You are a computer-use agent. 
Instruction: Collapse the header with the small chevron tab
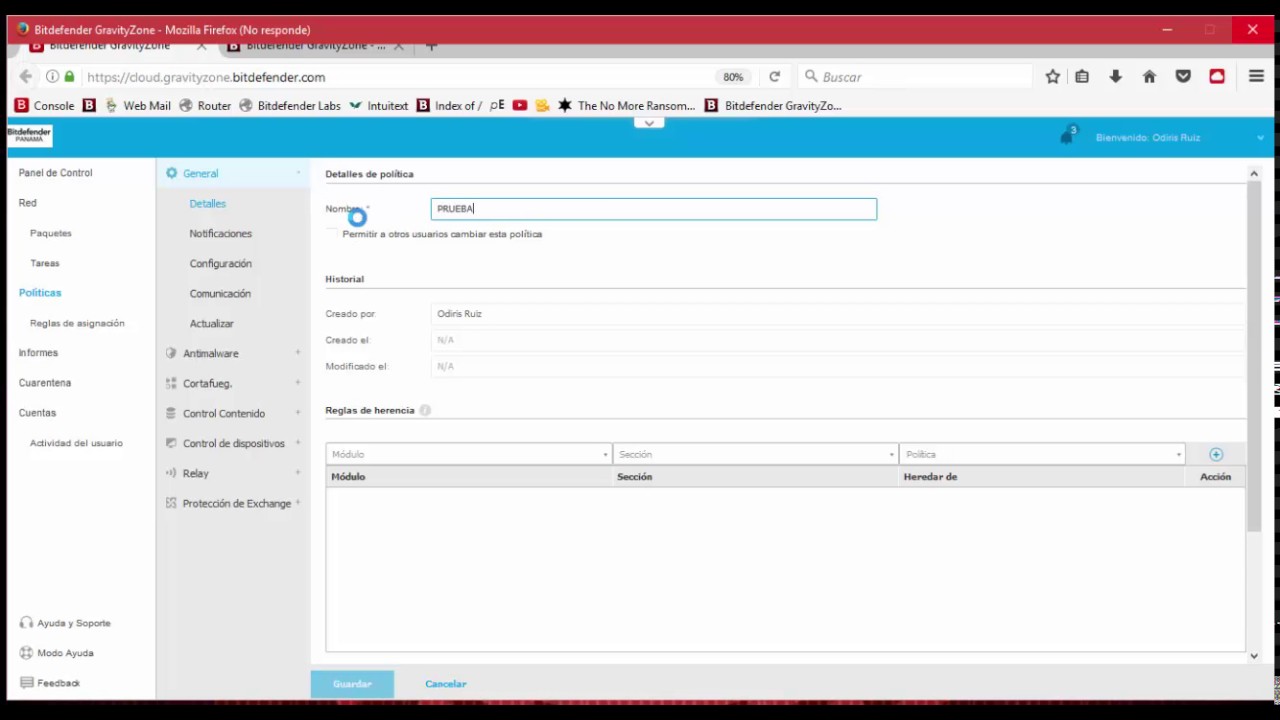pyautogui.click(x=649, y=123)
